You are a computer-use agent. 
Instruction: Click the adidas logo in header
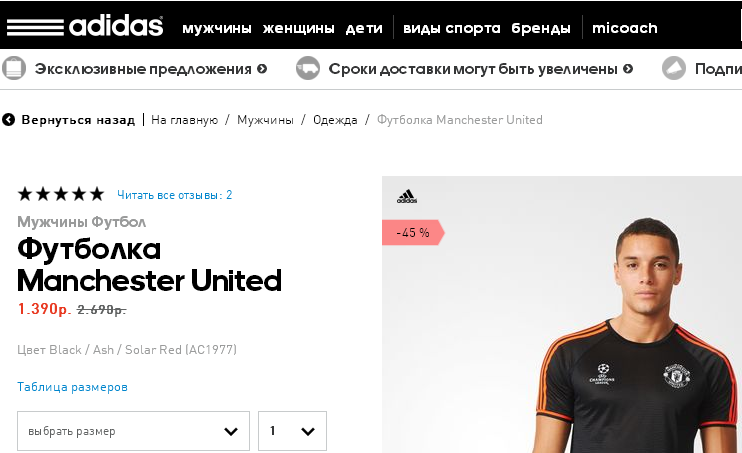[x=85, y=25]
